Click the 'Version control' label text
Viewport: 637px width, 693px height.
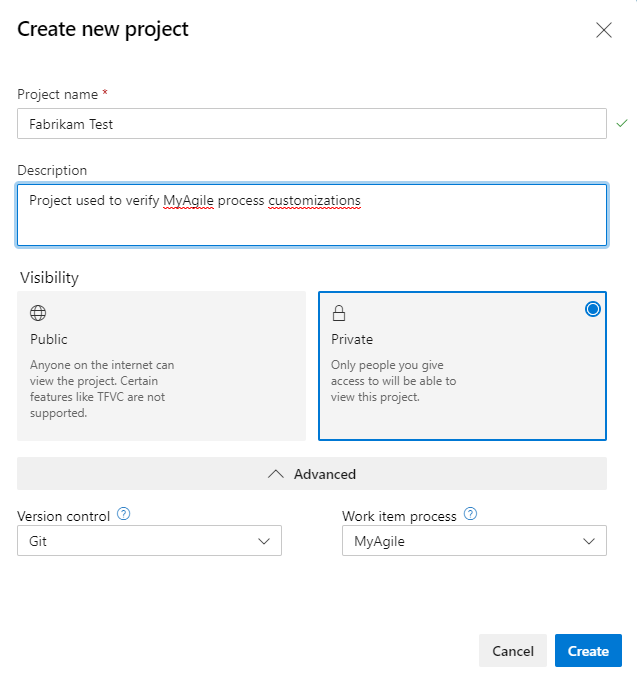tap(63, 516)
